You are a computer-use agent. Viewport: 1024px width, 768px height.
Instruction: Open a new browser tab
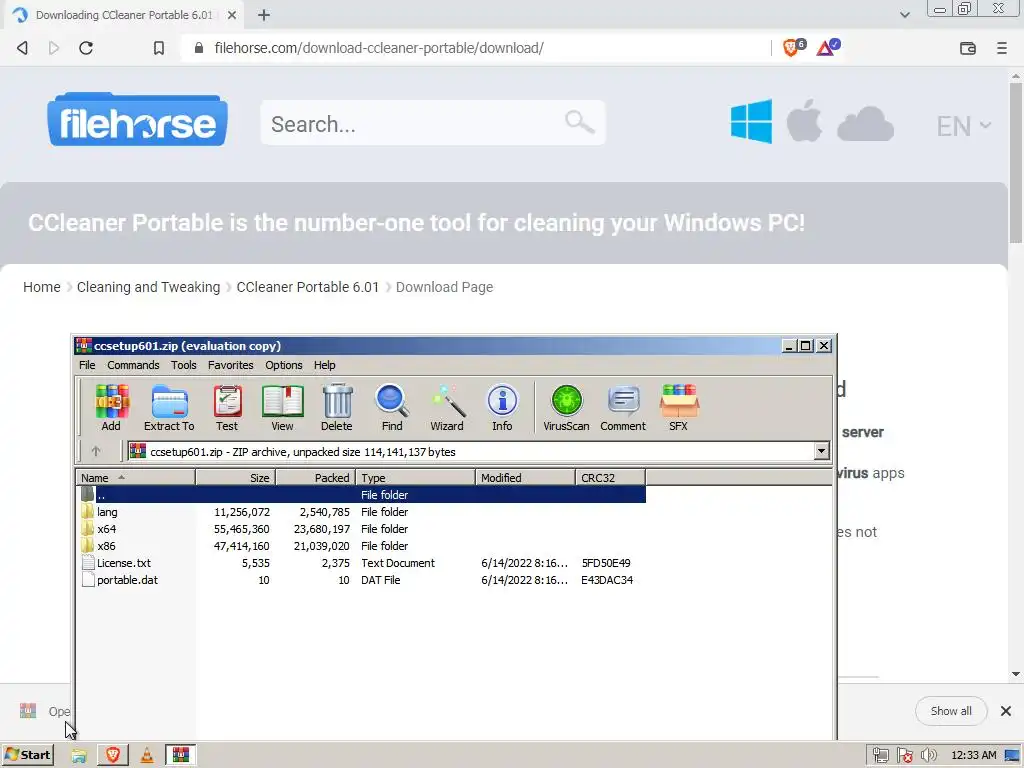point(264,15)
